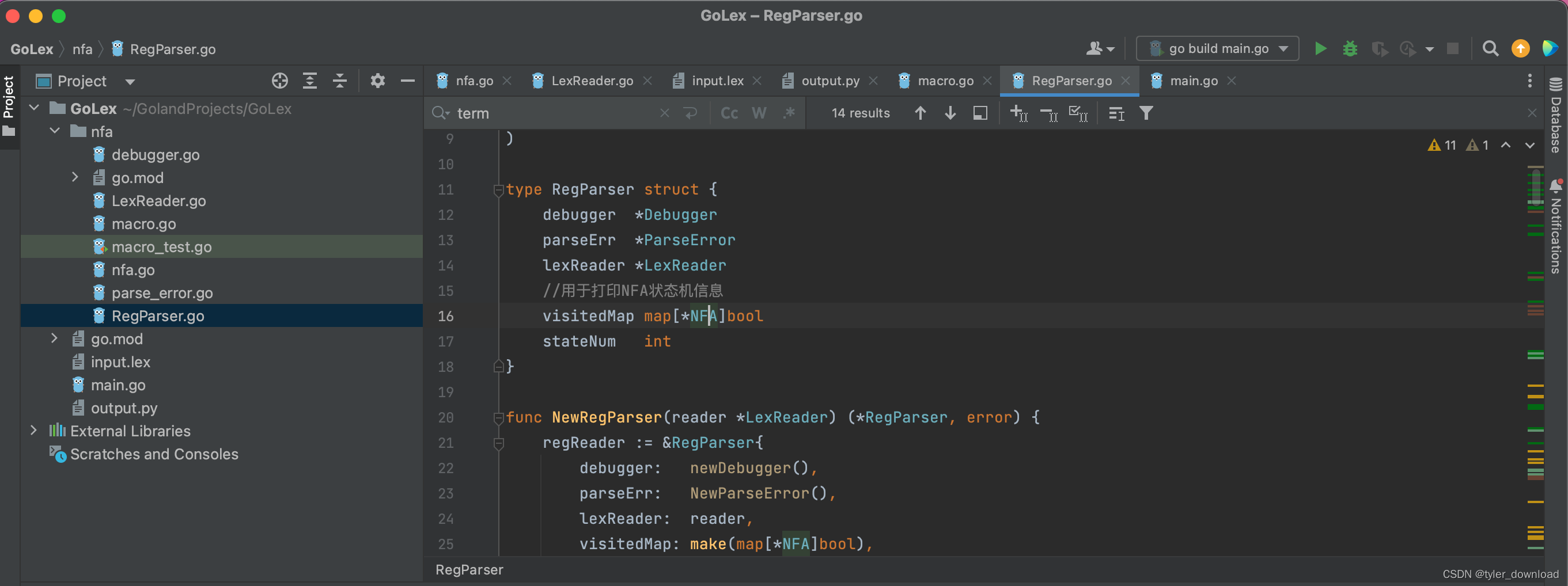The height and width of the screenshot is (586, 1568).
Task: Toggle Words option in find bar
Action: 759,113
